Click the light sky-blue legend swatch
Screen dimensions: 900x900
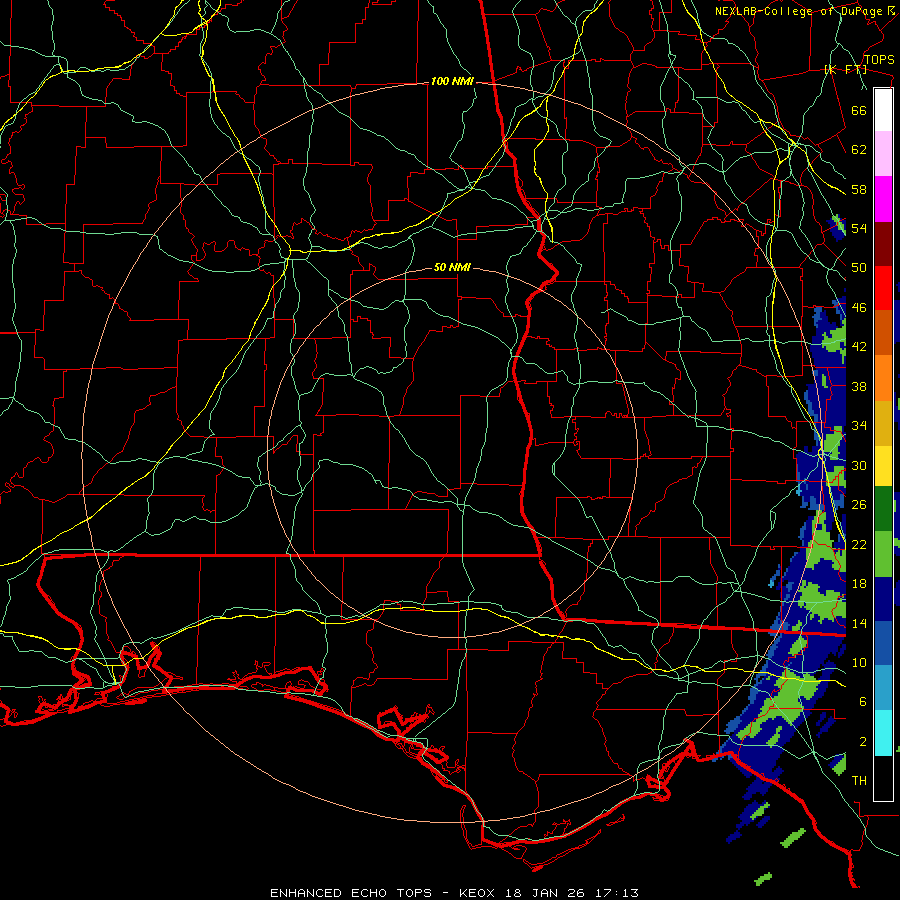coord(883,688)
